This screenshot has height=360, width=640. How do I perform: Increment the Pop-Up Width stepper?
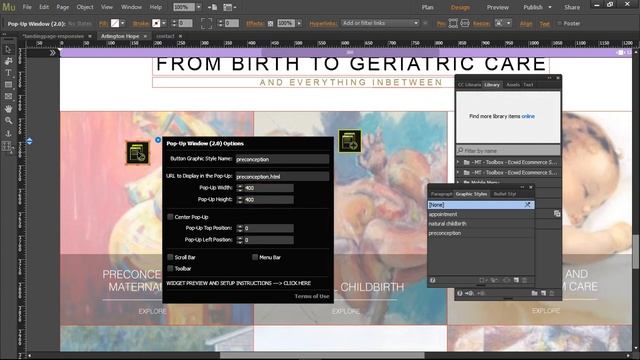[240, 186]
